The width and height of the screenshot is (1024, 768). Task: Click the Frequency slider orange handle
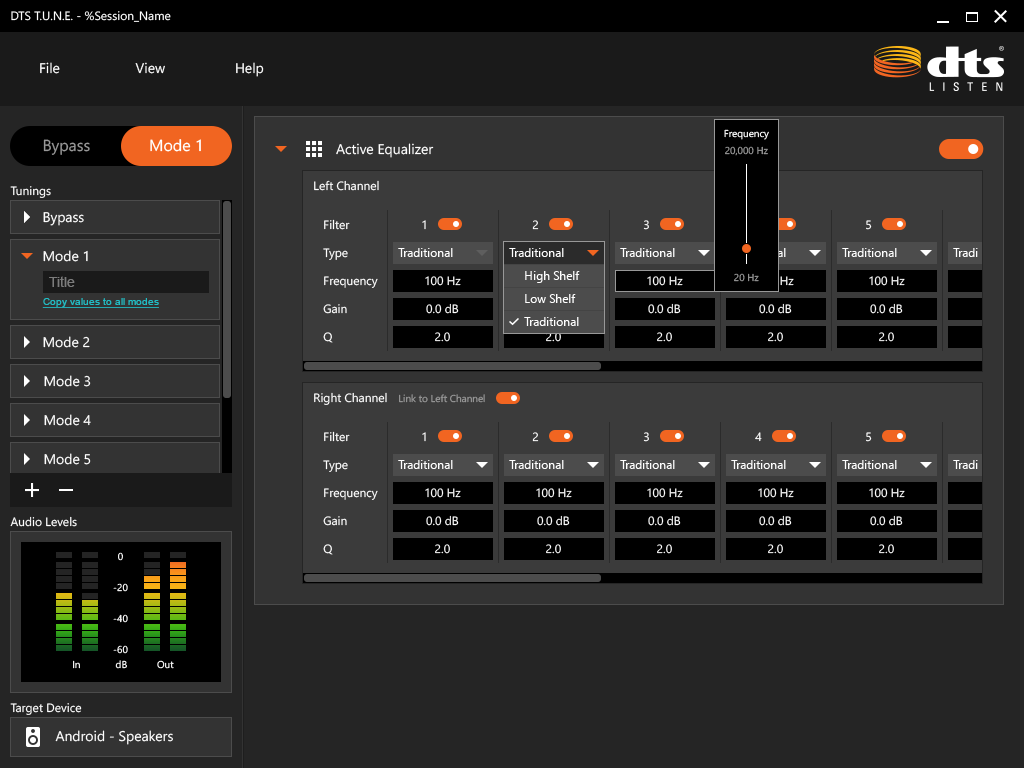pyautogui.click(x=746, y=248)
